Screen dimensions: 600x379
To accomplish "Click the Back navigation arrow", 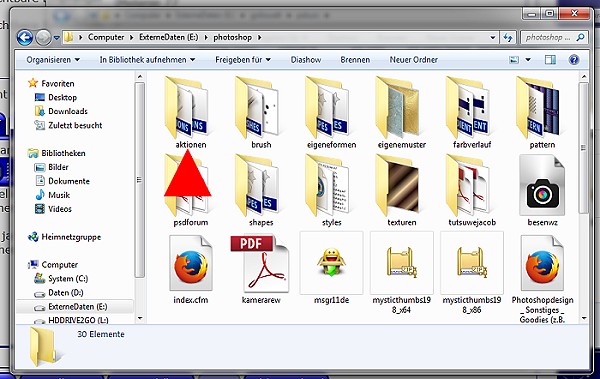I will coord(24,38).
